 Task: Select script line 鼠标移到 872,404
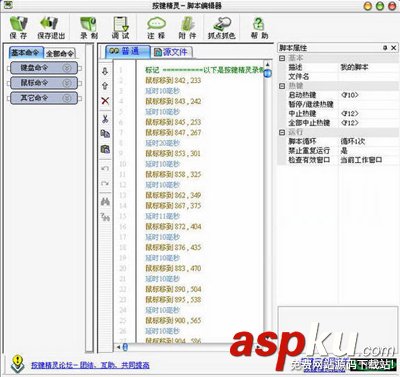coord(173,227)
